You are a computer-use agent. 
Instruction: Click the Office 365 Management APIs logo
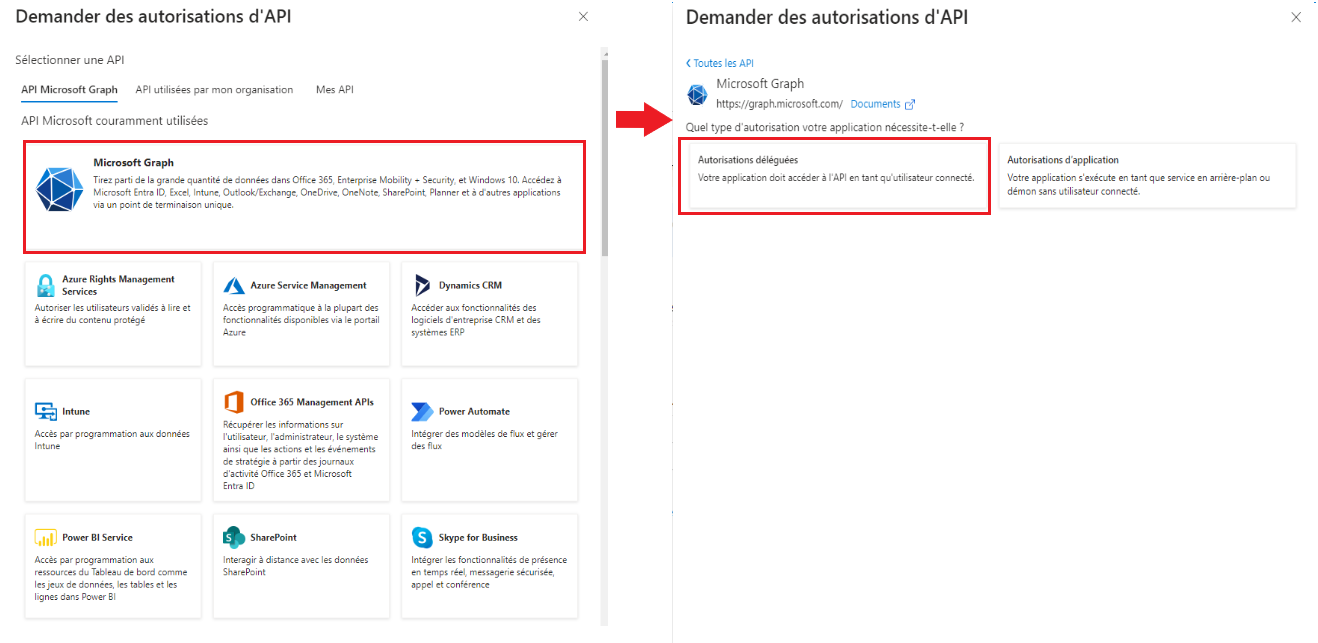(234, 402)
